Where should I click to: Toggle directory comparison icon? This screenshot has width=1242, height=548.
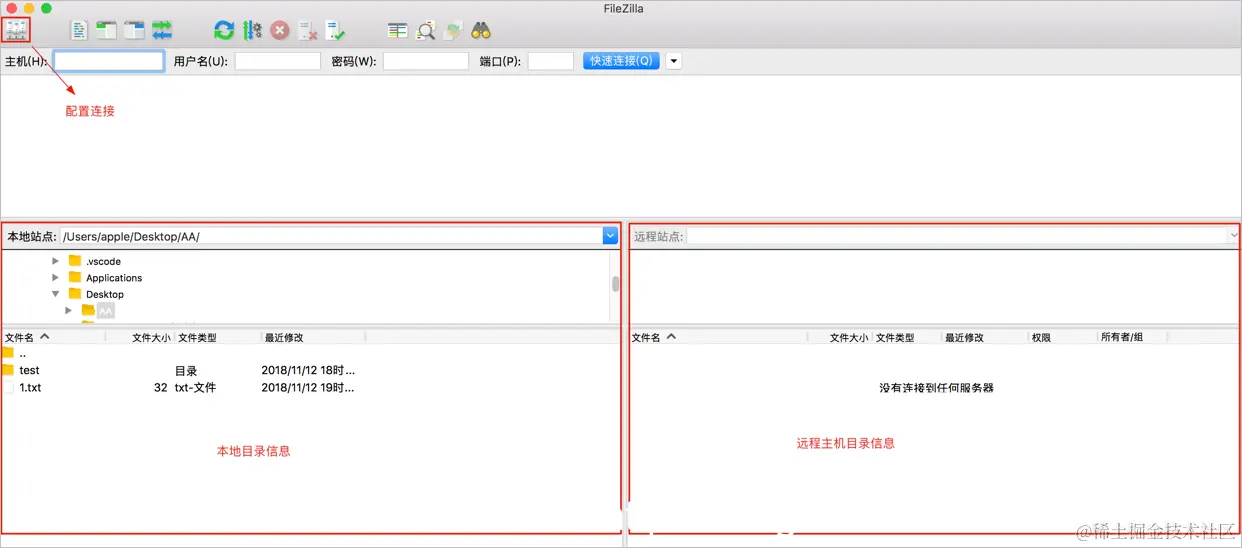click(x=426, y=30)
